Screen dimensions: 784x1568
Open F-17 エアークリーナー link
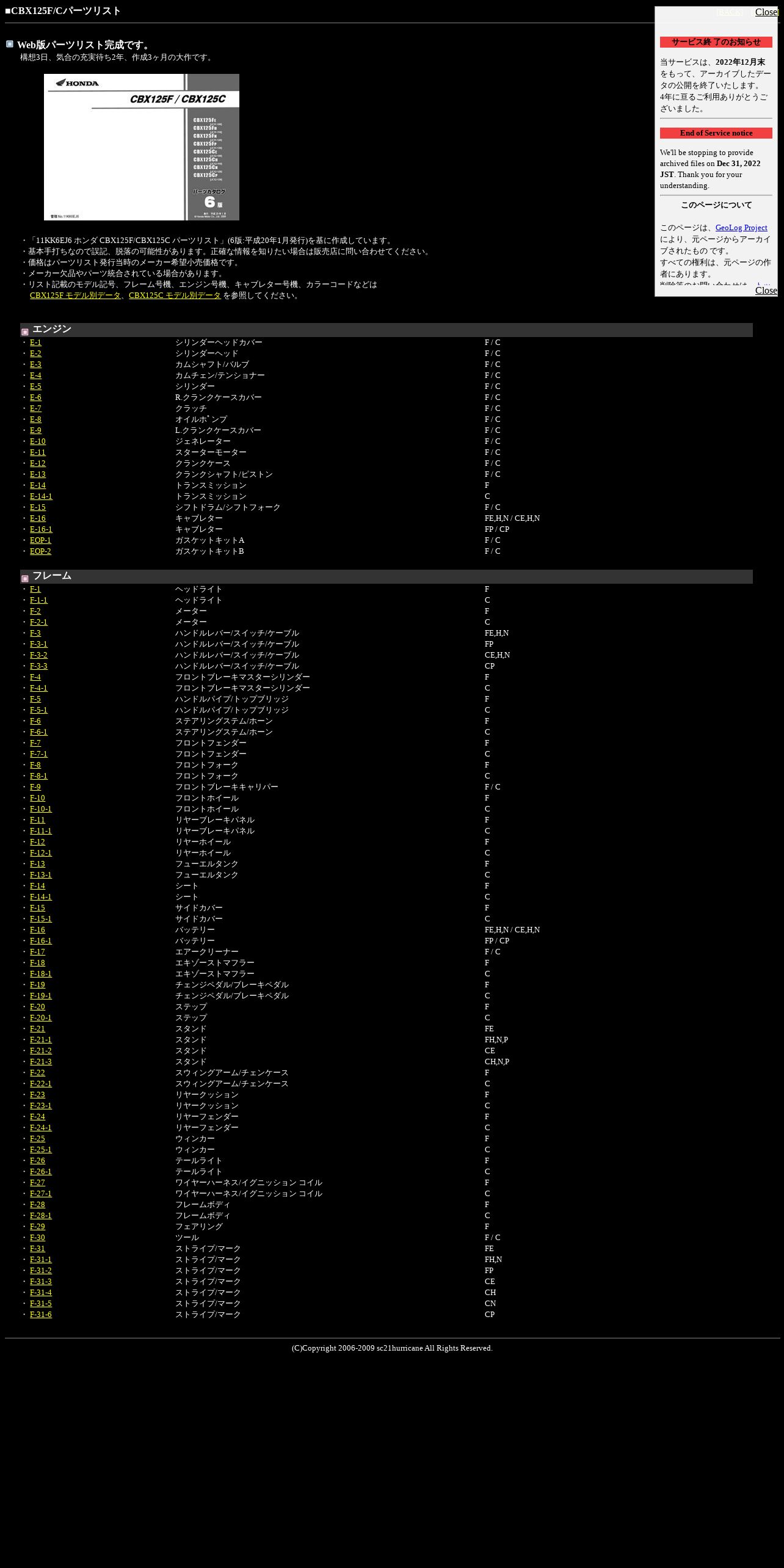coord(37,952)
